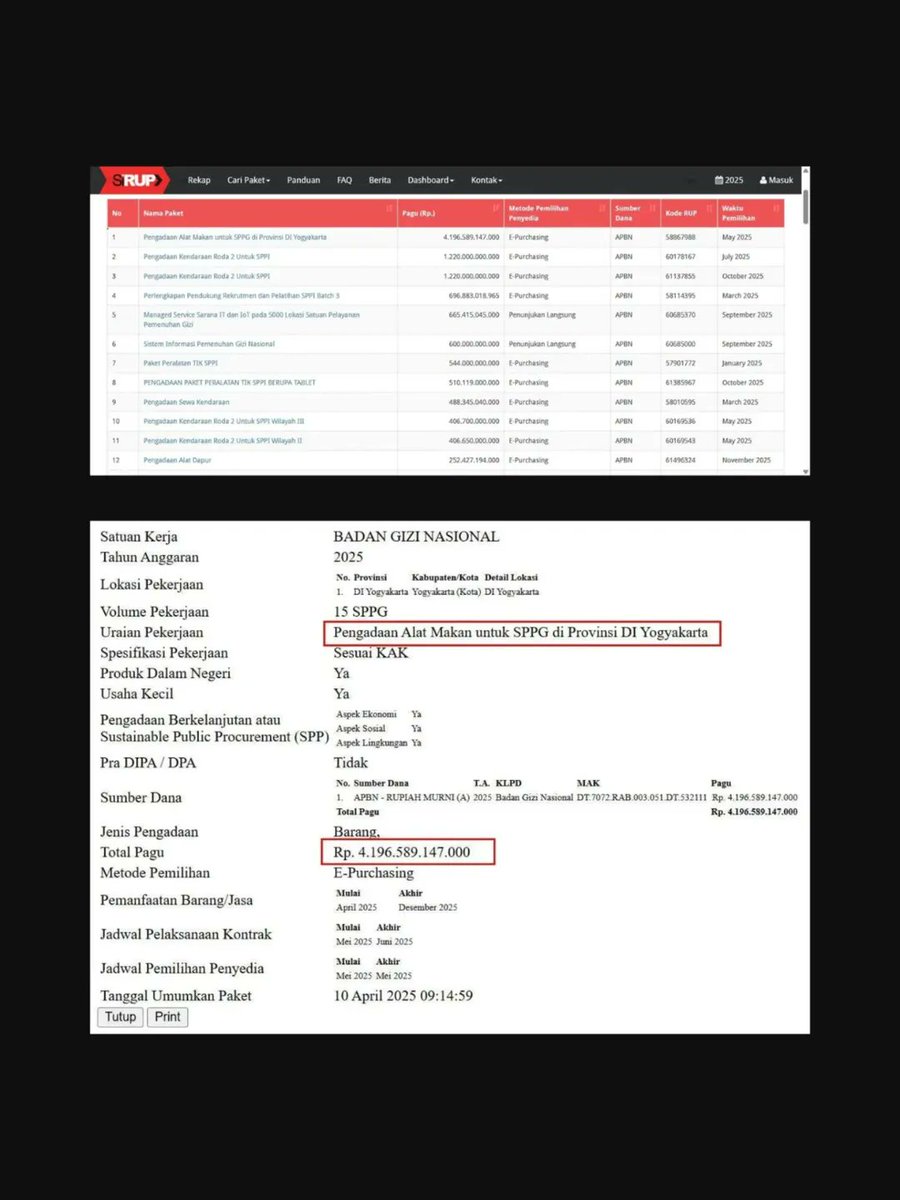Select BADAN GIZI NASIONAL Satuan Kerja value
900x1200 pixels.
(416, 537)
